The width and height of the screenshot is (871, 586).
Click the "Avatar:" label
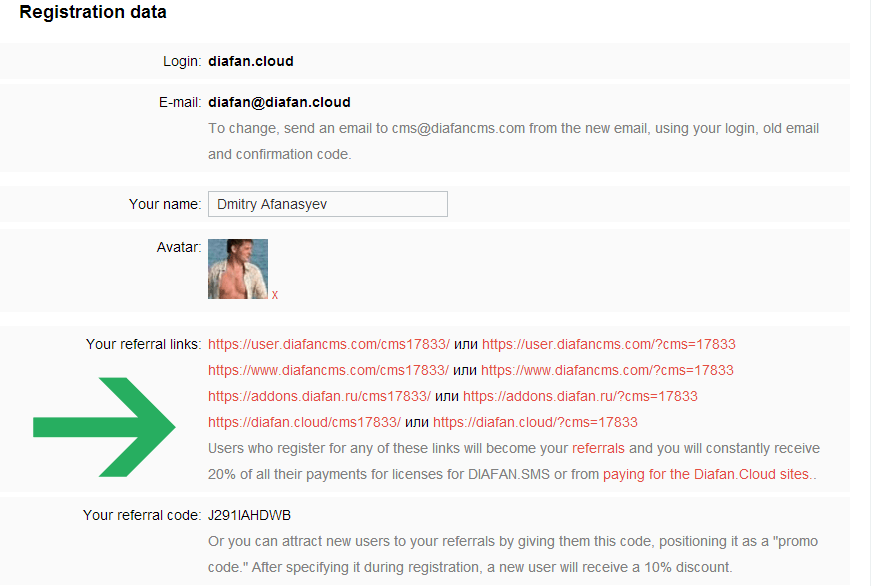(179, 247)
